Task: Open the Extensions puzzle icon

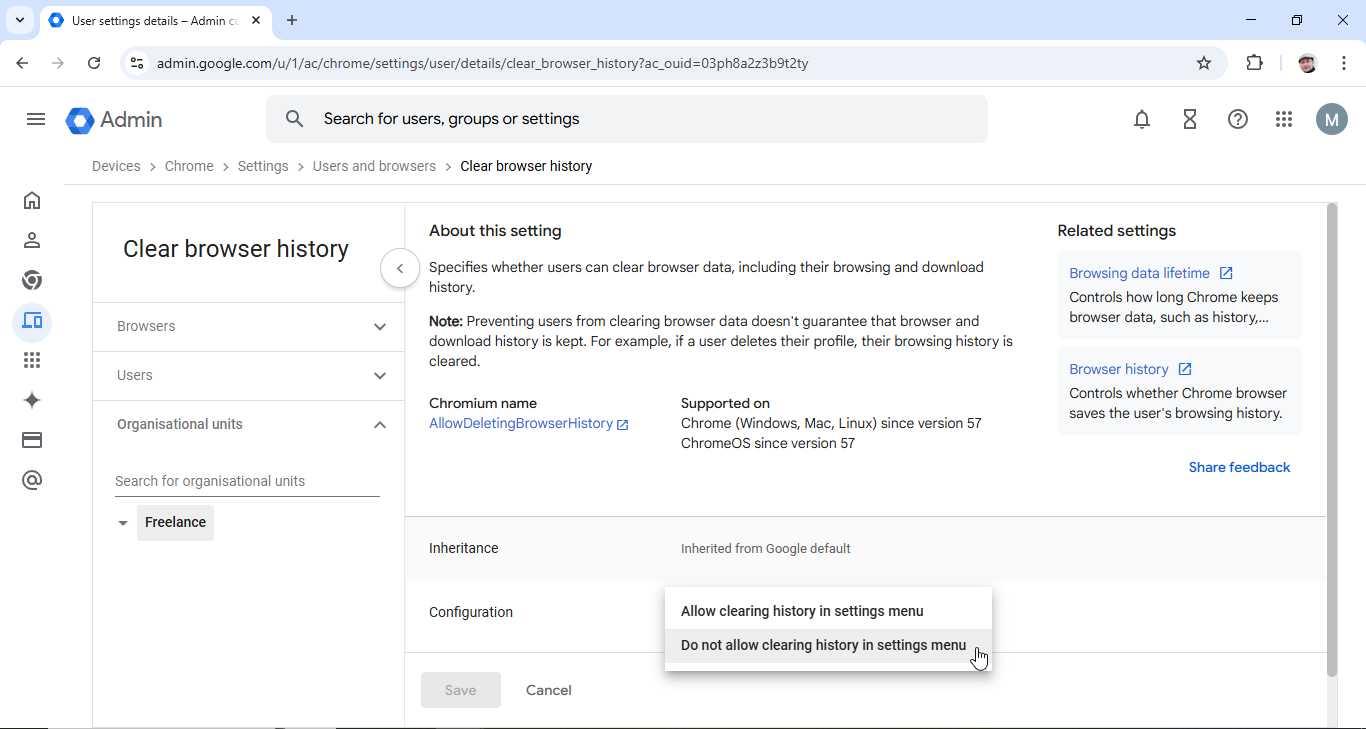Action: (1254, 63)
